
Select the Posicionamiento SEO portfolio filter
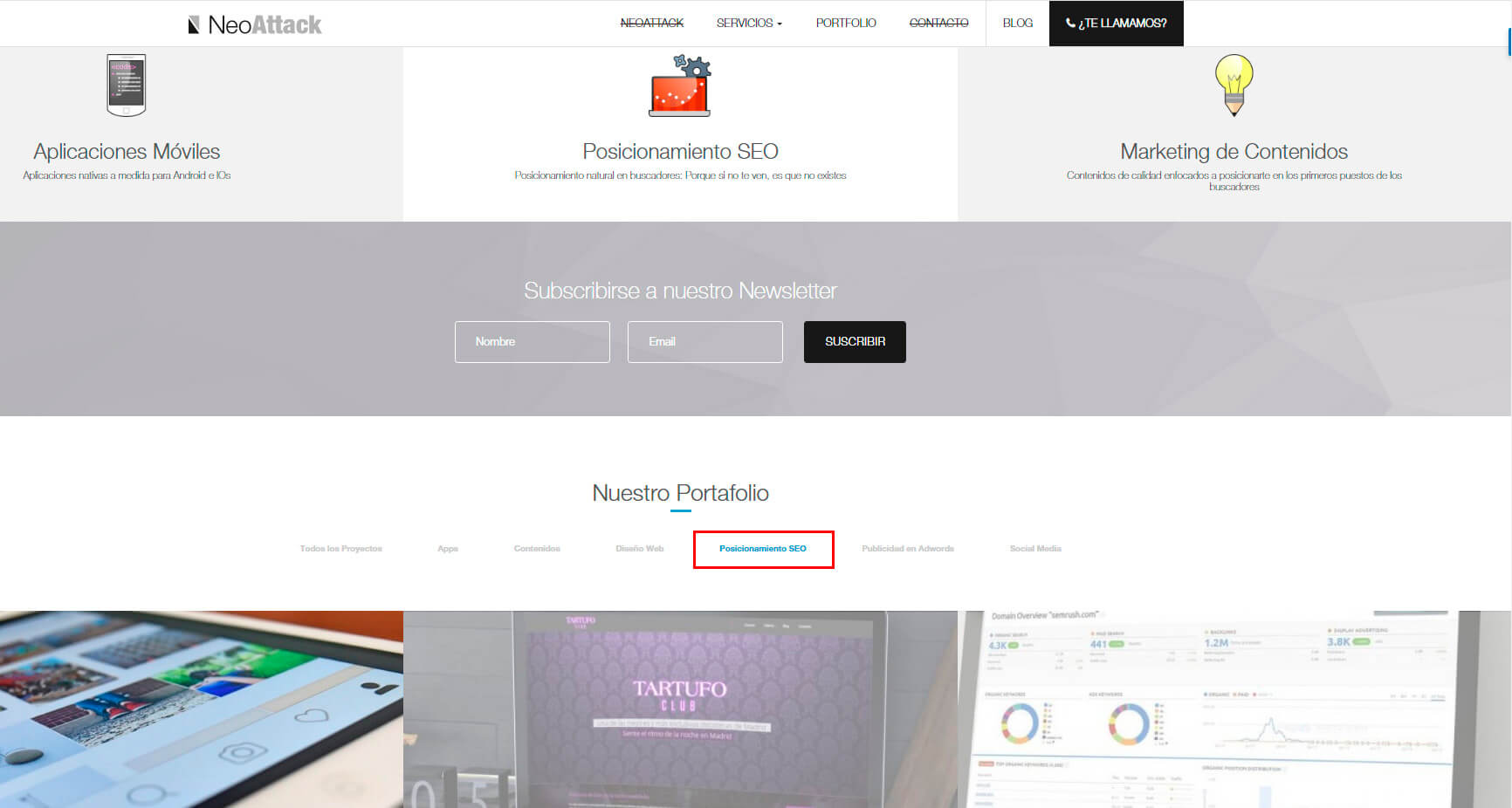[763, 548]
